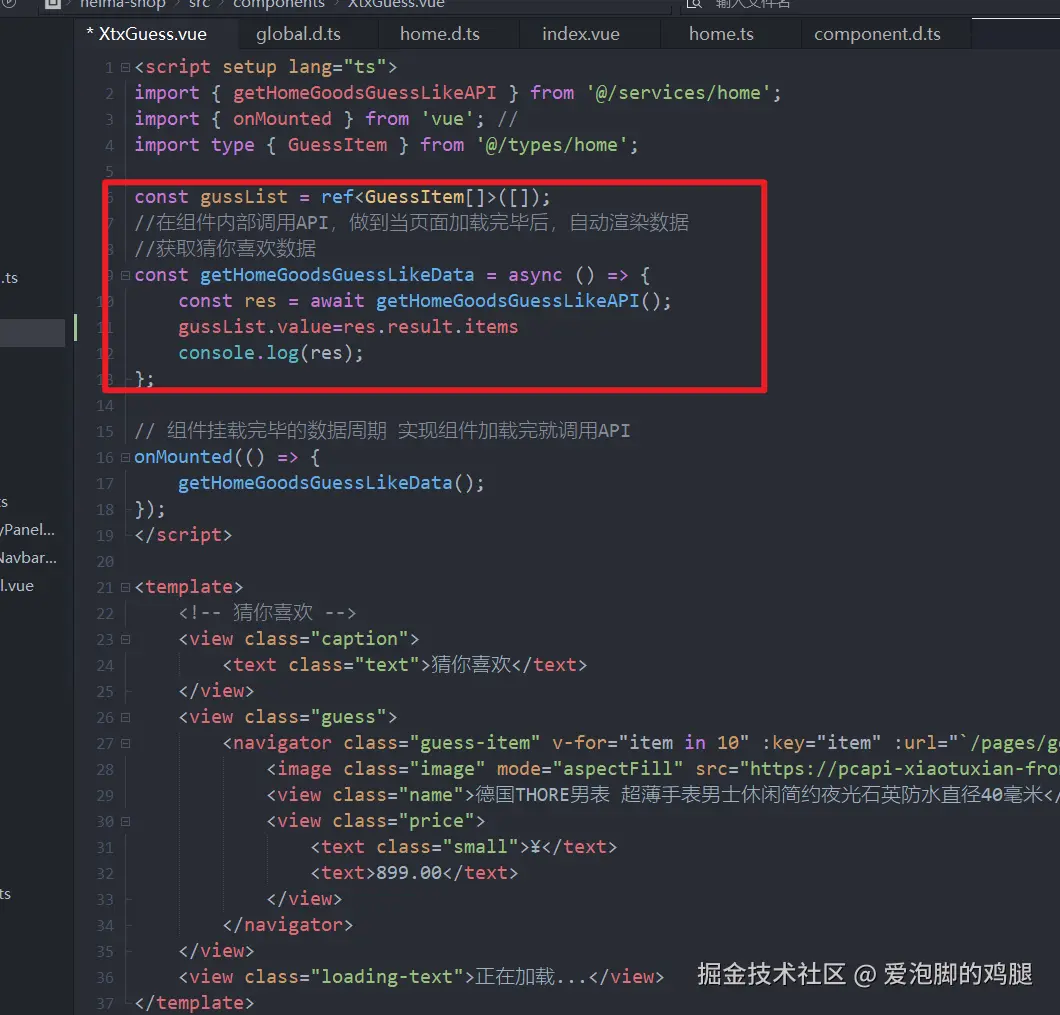
Task: Fold the template block on line 21
Action: click(x=125, y=588)
